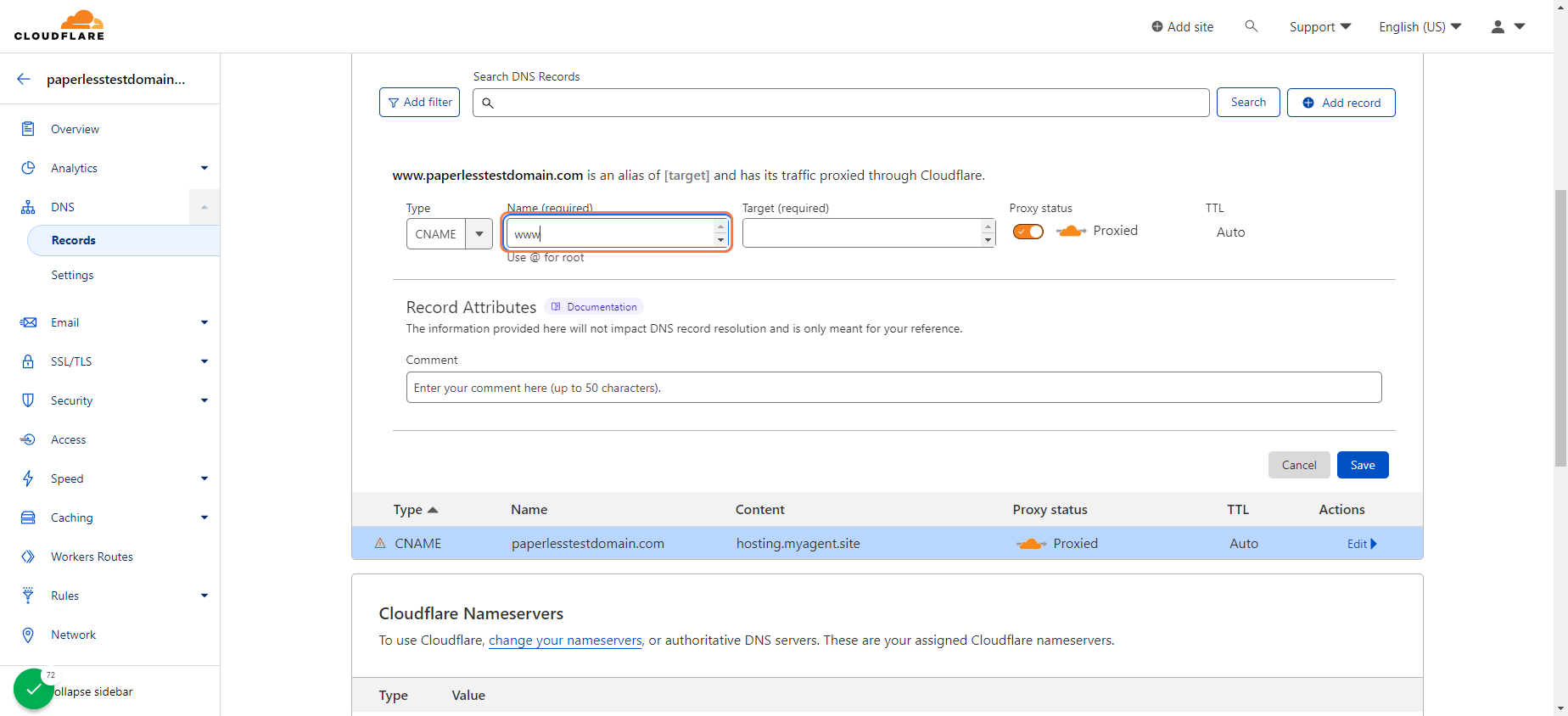The width and height of the screenshot is (1568, 716).
Task: Go to the Overview section
Action: pyautogui.click(x=75, y=129)
